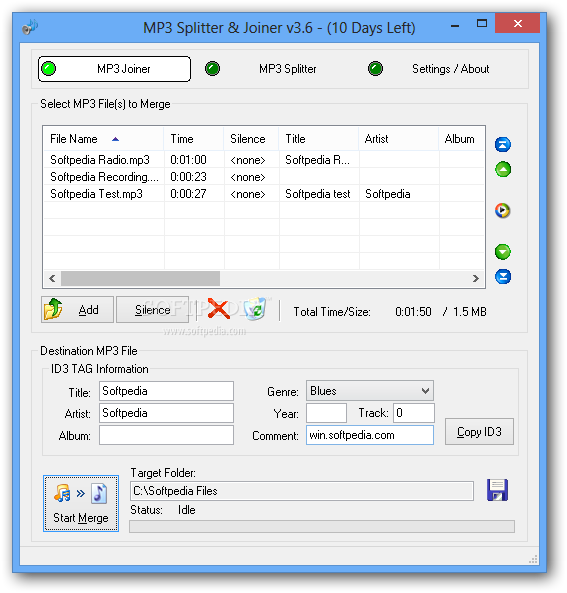Click the 1.5 MB total size value
This screenshot has height=593, width=567.
(x=470, y=312)
